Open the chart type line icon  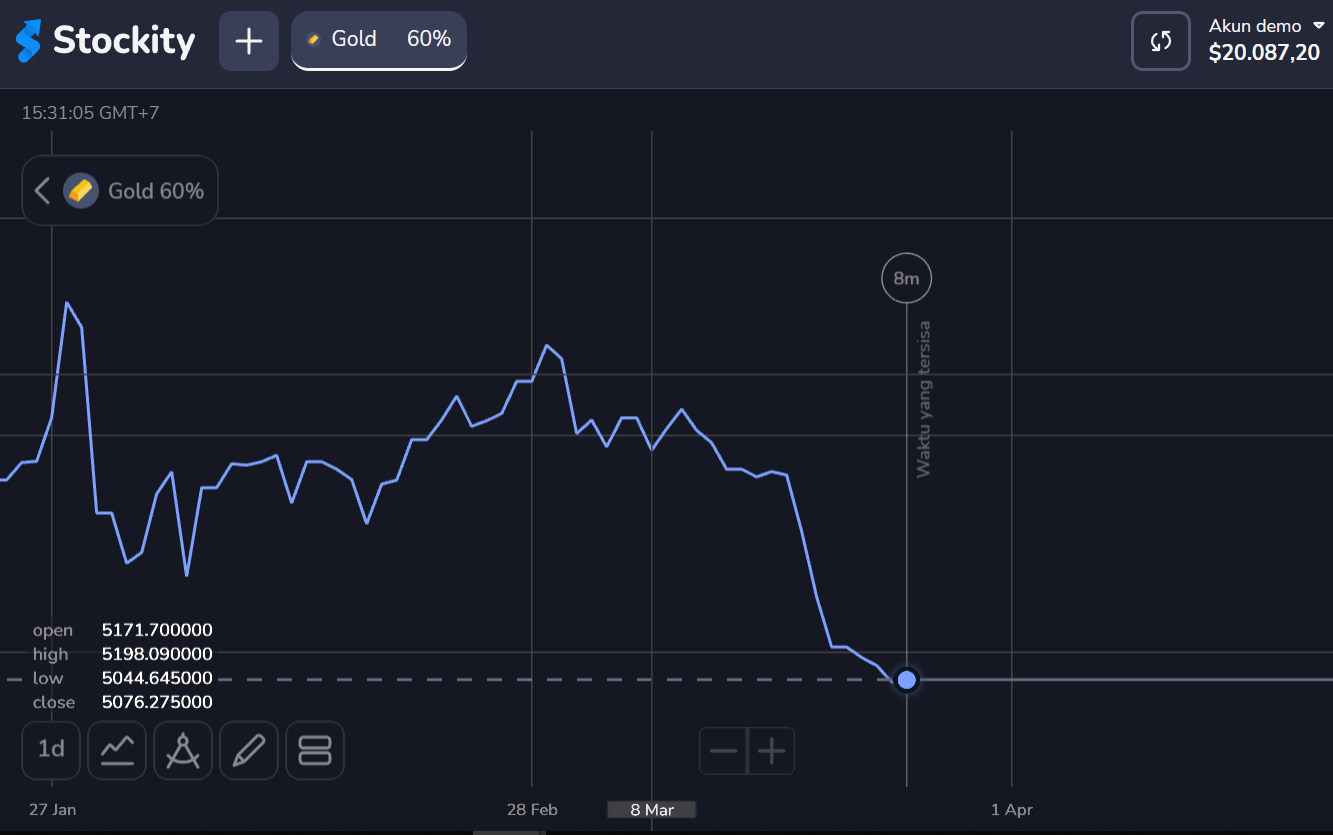pos(117,750)
